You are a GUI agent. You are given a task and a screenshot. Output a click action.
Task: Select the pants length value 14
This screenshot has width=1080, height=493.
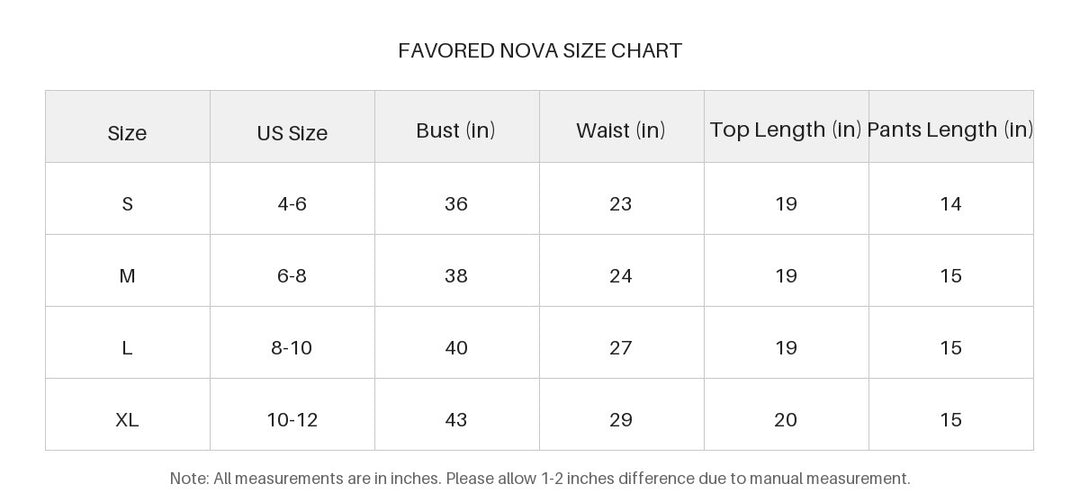coord(951,204)
